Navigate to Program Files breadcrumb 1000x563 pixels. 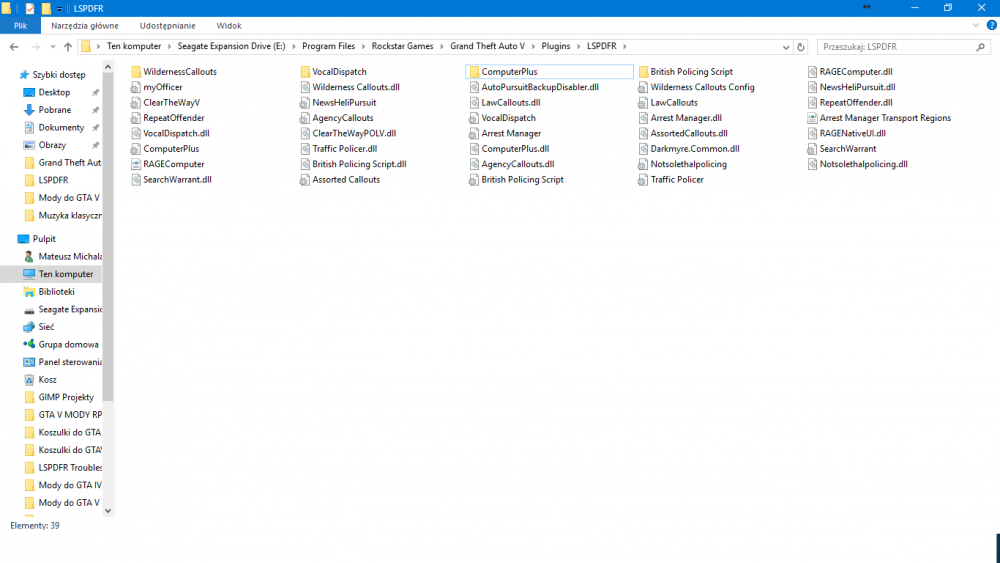[x=328, y=46]
